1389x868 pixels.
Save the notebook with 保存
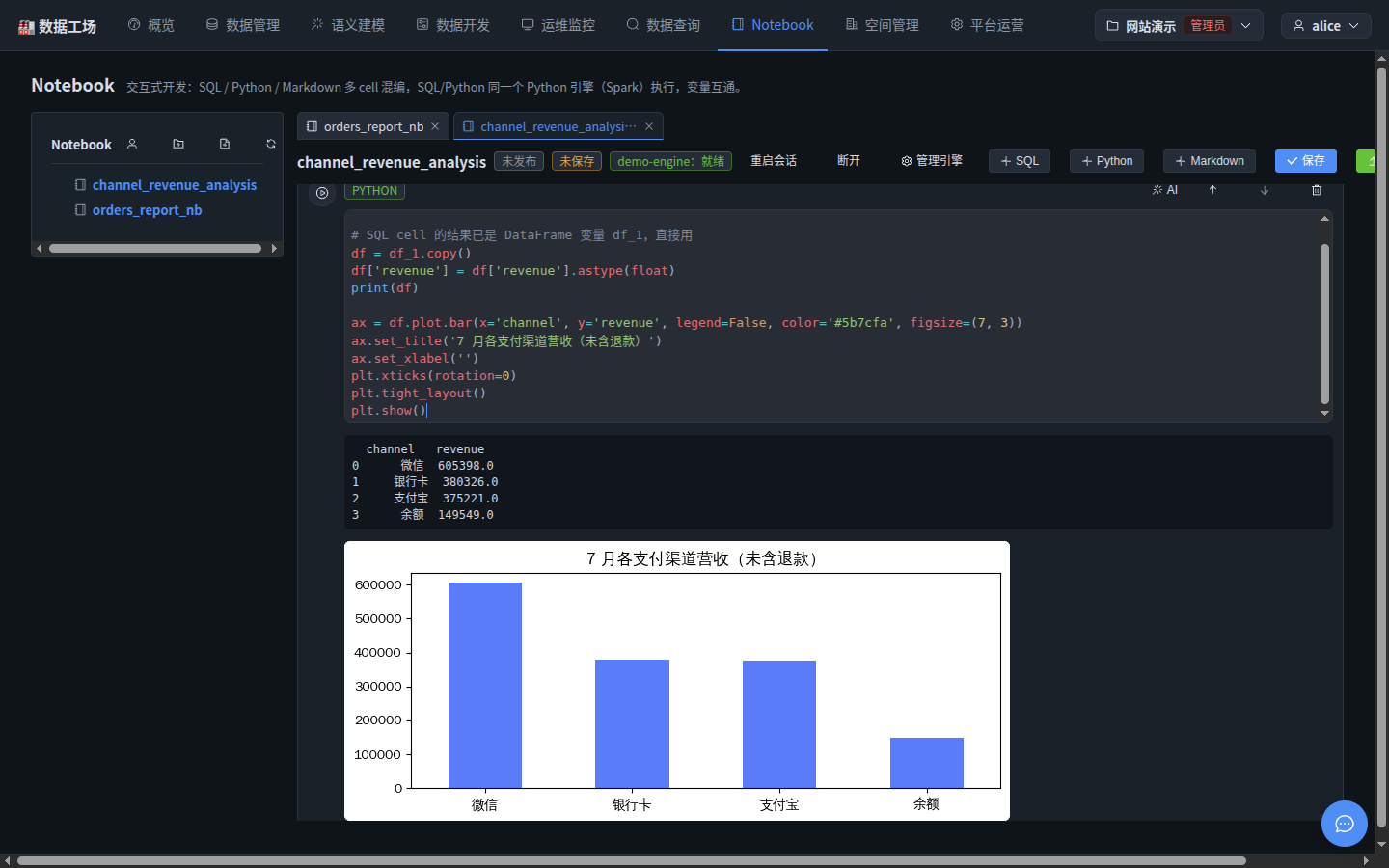pos(1306,161)
